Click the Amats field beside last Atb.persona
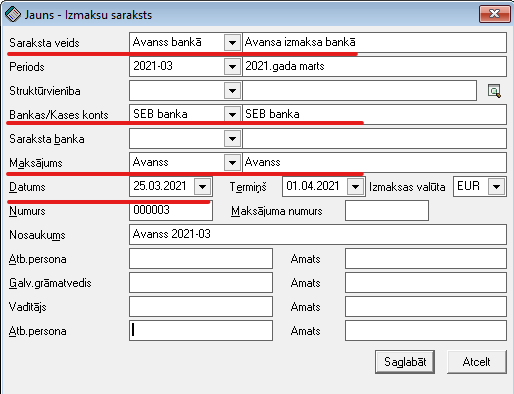The width and height of the screenshot is (514, 394). (426, 331)
